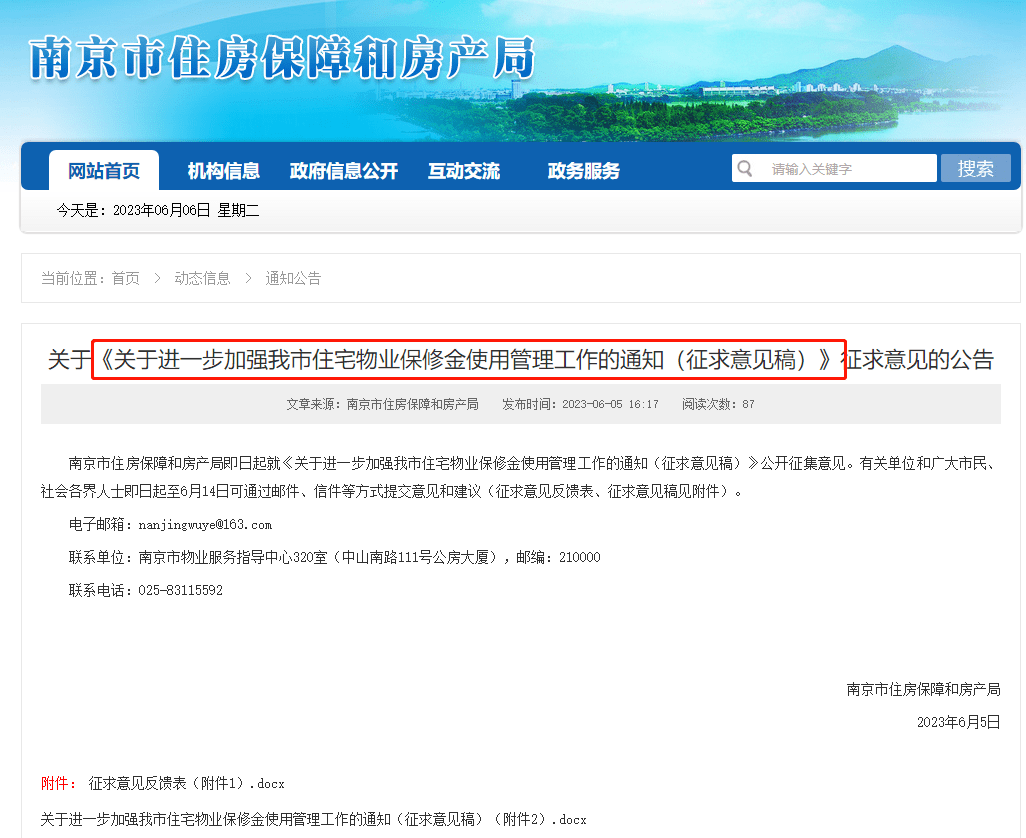
Task: Click the article headline 征求意见的公告
Action: 521,360
